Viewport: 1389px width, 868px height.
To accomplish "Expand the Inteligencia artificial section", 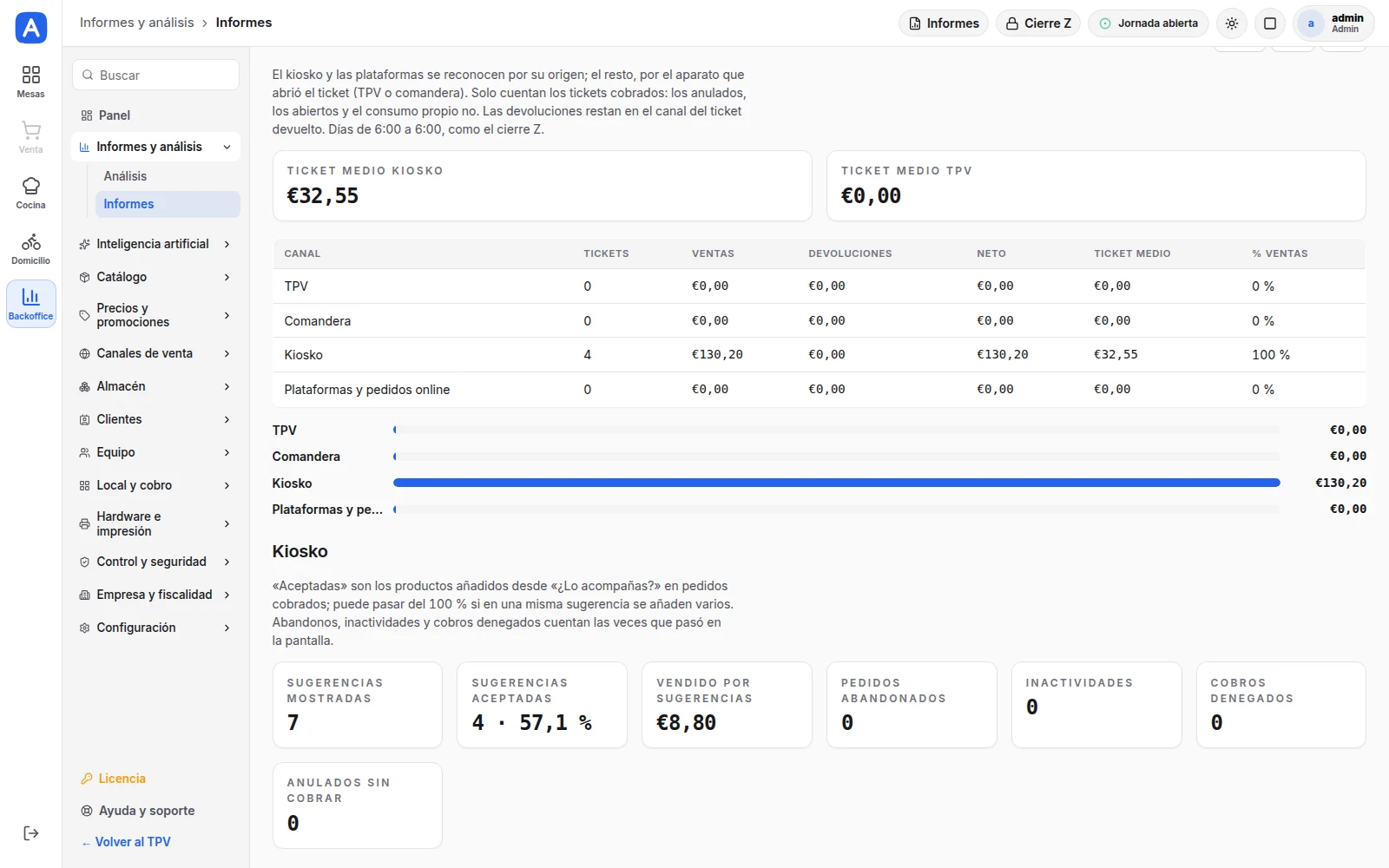I will (155, 244).
